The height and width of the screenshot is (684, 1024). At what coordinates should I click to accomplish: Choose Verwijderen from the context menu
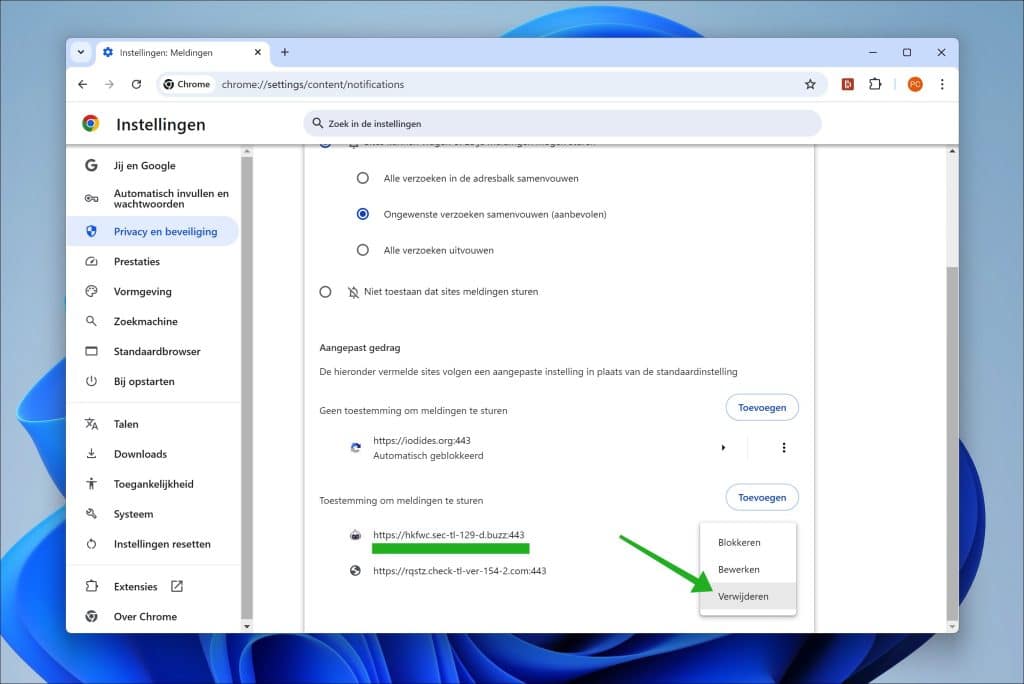748,596
